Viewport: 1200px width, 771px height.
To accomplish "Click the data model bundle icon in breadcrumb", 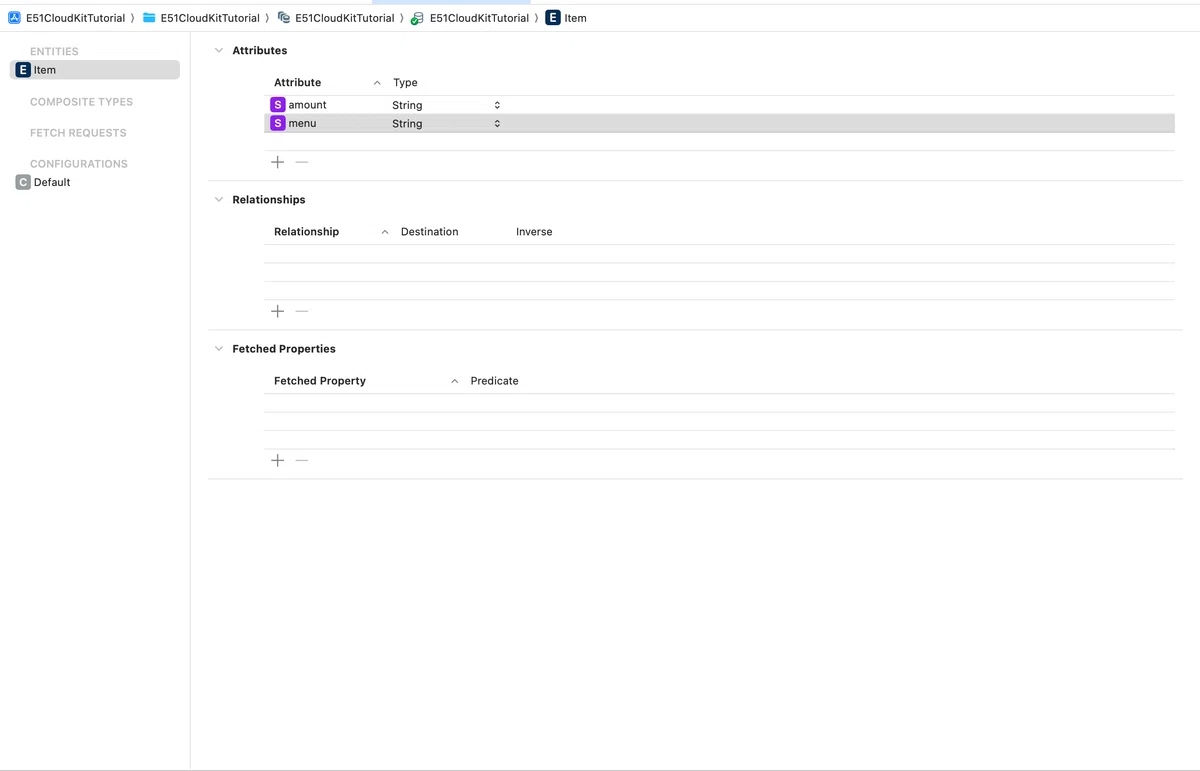I will [x=284, y=18].
